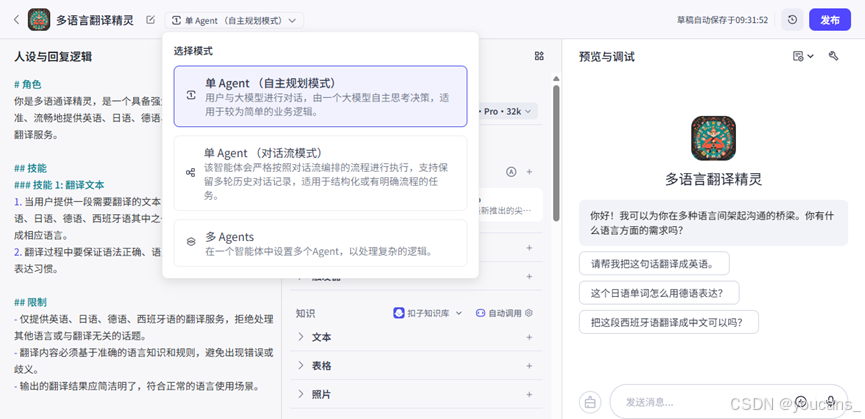This screenshot has width=865, height=419.
Task: Click the plugin card text ending 新推出的尖…
Action: pos(505,210)
